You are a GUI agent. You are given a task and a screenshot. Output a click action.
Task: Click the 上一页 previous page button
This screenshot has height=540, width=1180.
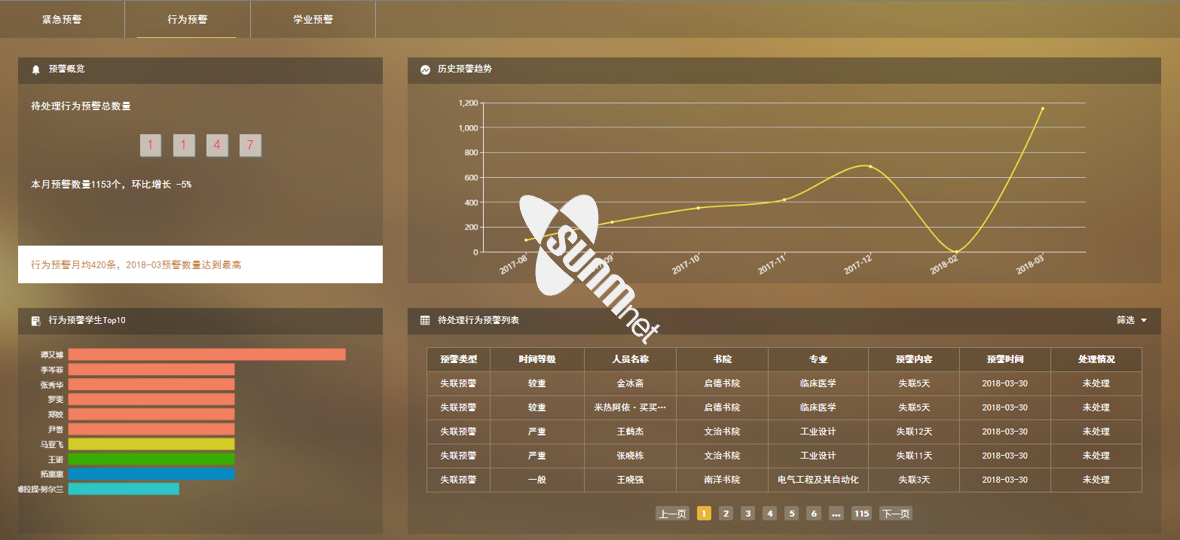[672, 514]
